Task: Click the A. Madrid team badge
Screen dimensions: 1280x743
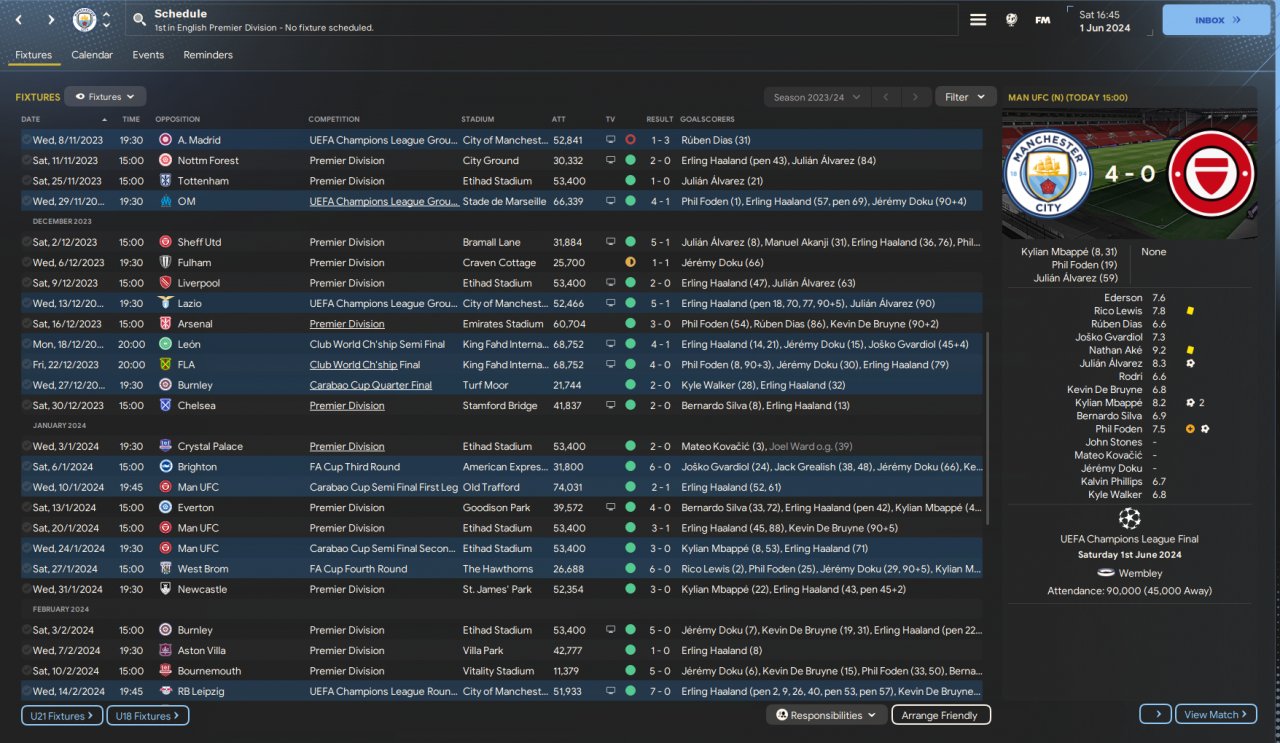Action: (x=165, y=140)
